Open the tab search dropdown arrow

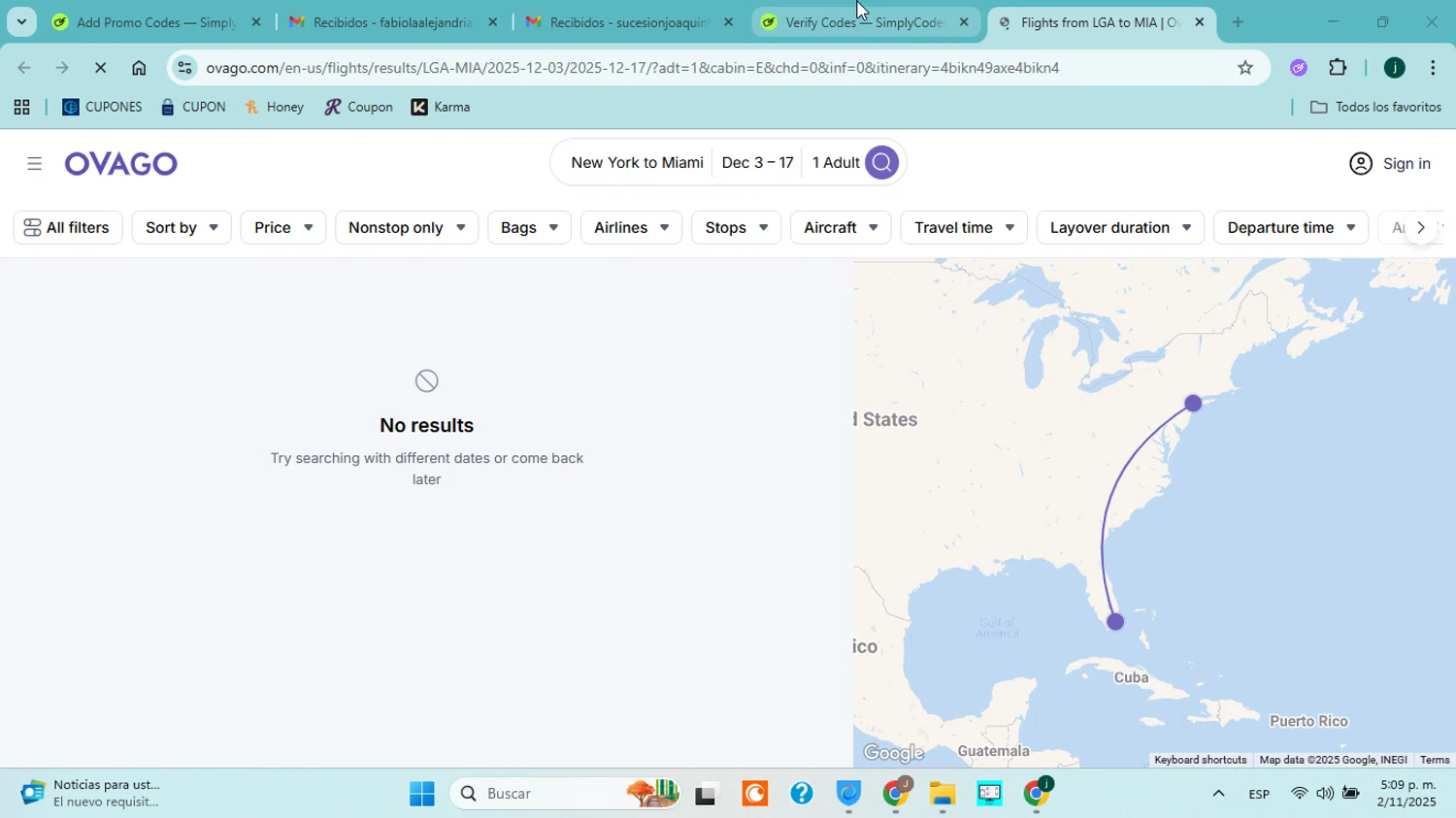21,21
